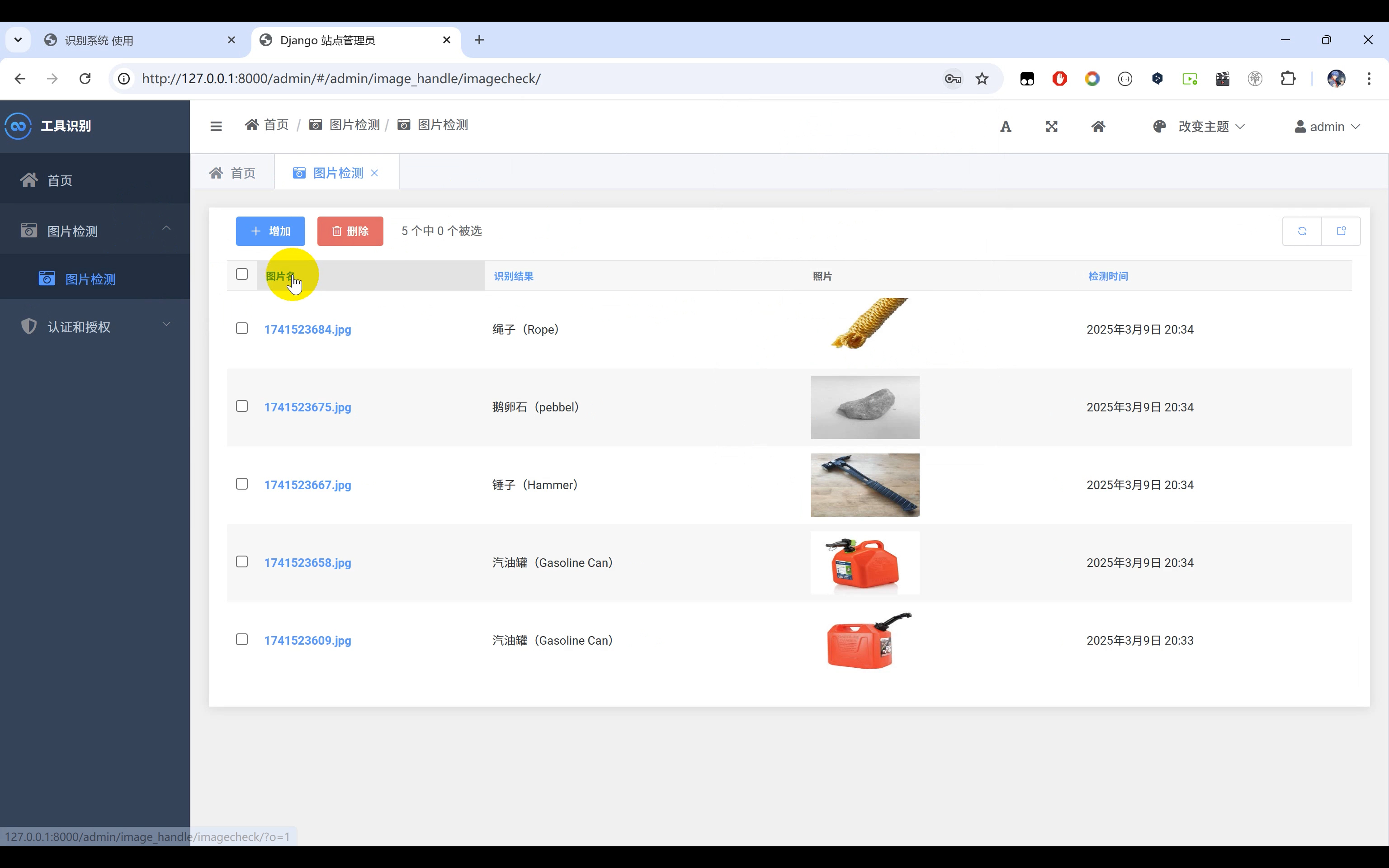Toggle the select-all header checkbox
The image size is (1389, 868).
[241, 274]
